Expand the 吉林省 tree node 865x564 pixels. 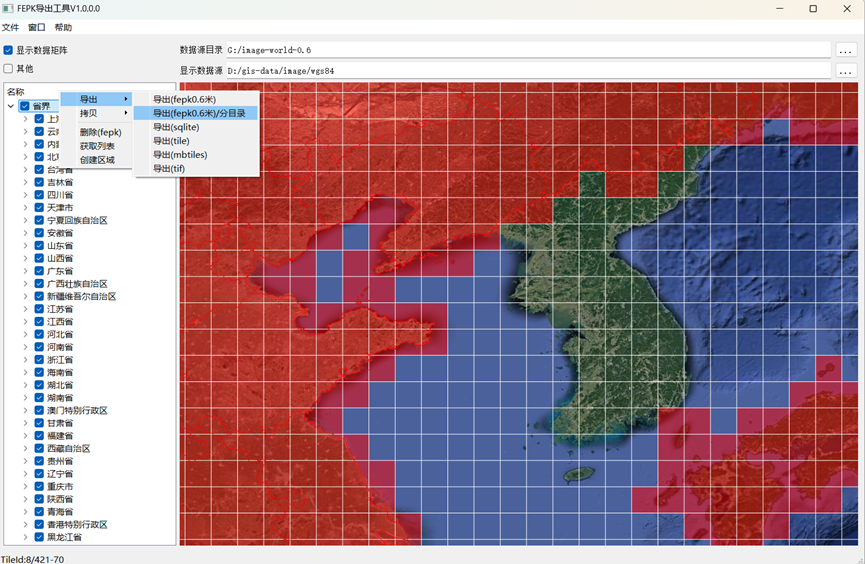click(x=25, y=182)
